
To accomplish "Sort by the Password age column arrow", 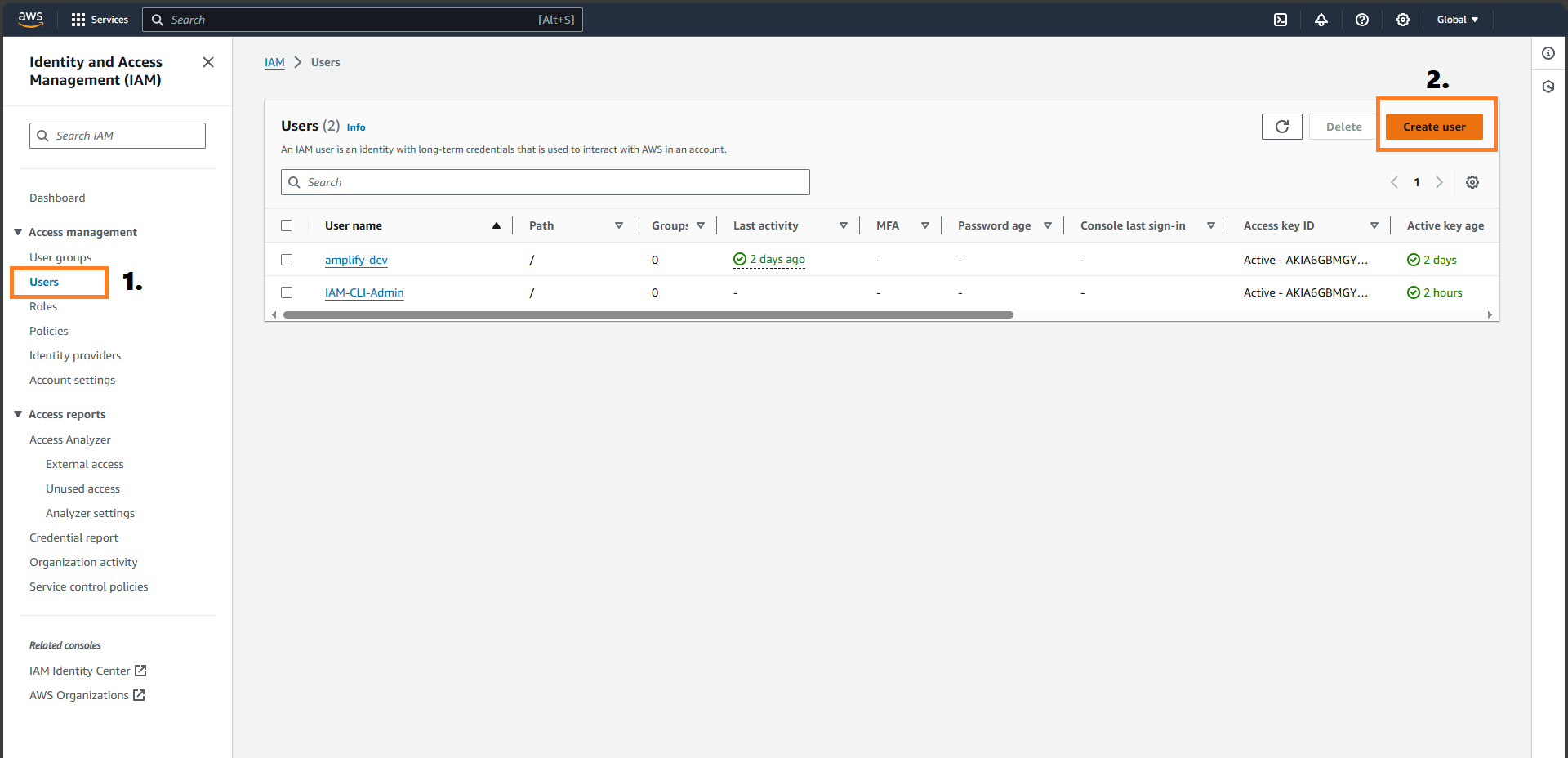I will point(1048,225).
